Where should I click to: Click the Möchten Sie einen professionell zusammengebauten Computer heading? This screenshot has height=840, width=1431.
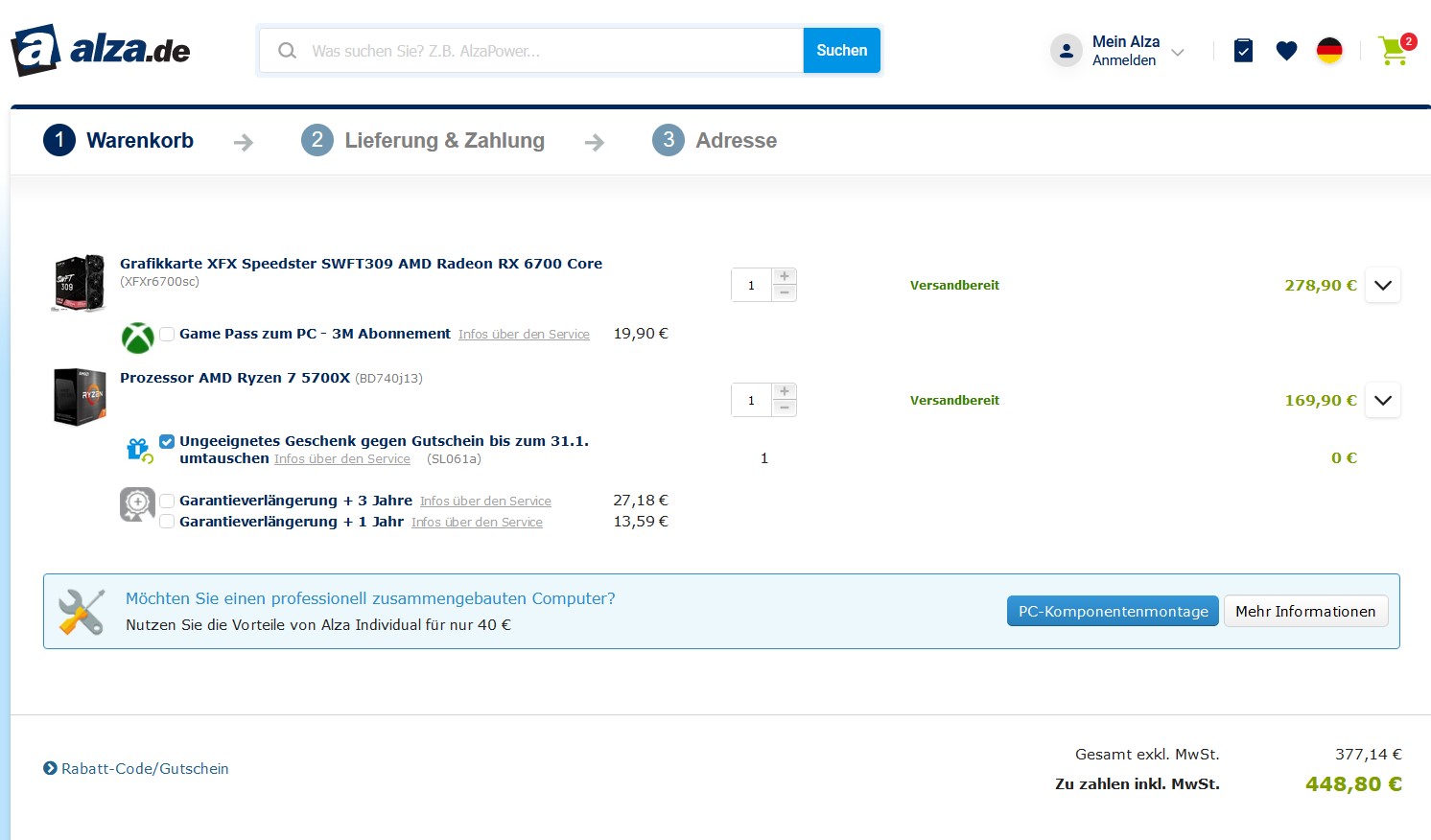(x=370, y=598)
